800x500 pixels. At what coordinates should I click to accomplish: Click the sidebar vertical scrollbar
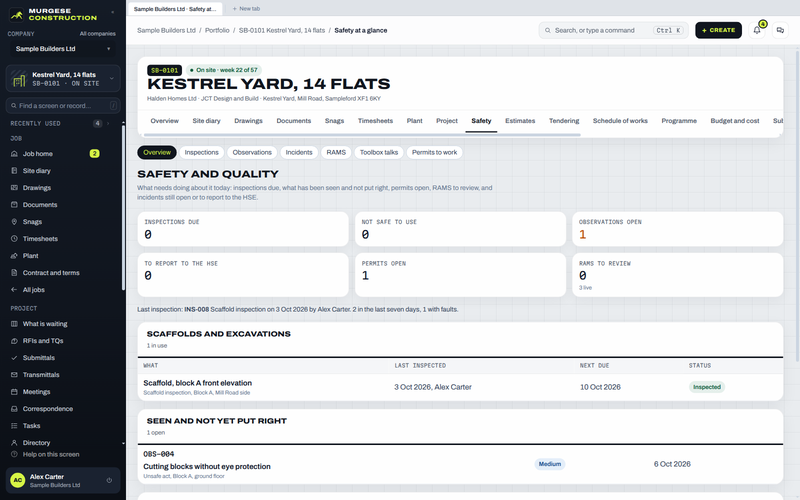click(123, 207)
